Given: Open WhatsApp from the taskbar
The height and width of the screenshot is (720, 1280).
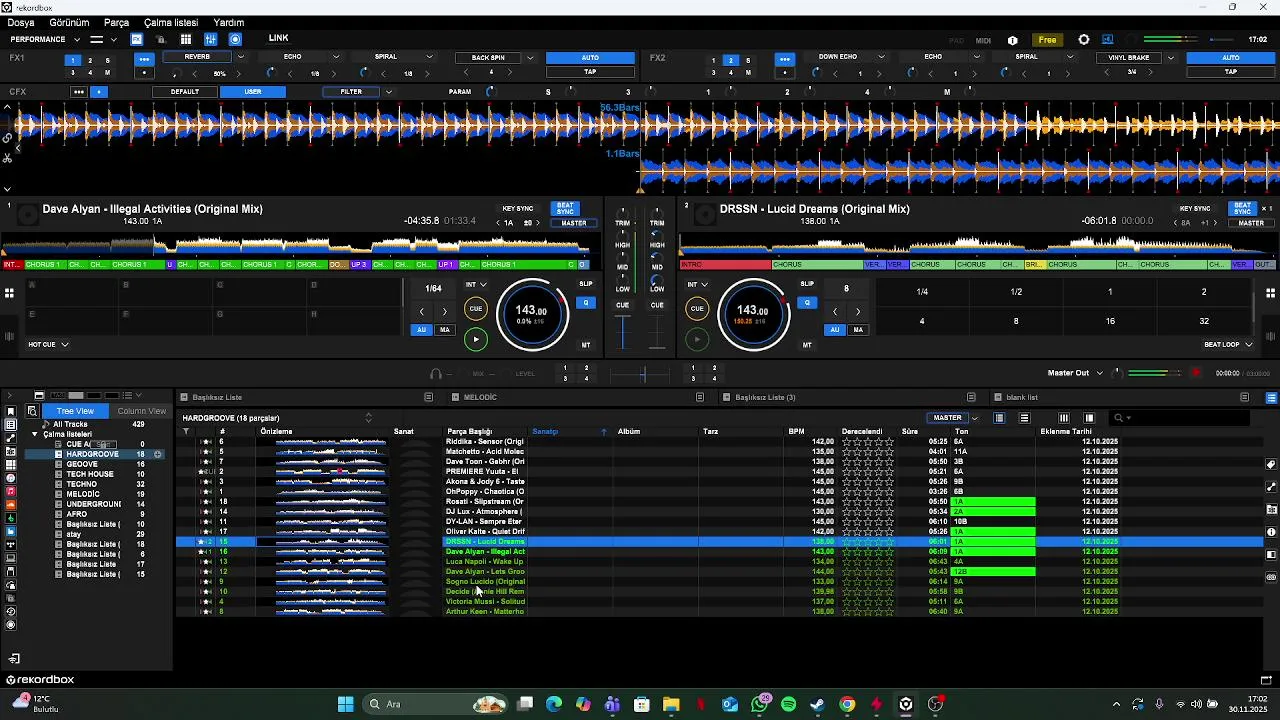Looking at the screenshot, I should click(760, 704).
